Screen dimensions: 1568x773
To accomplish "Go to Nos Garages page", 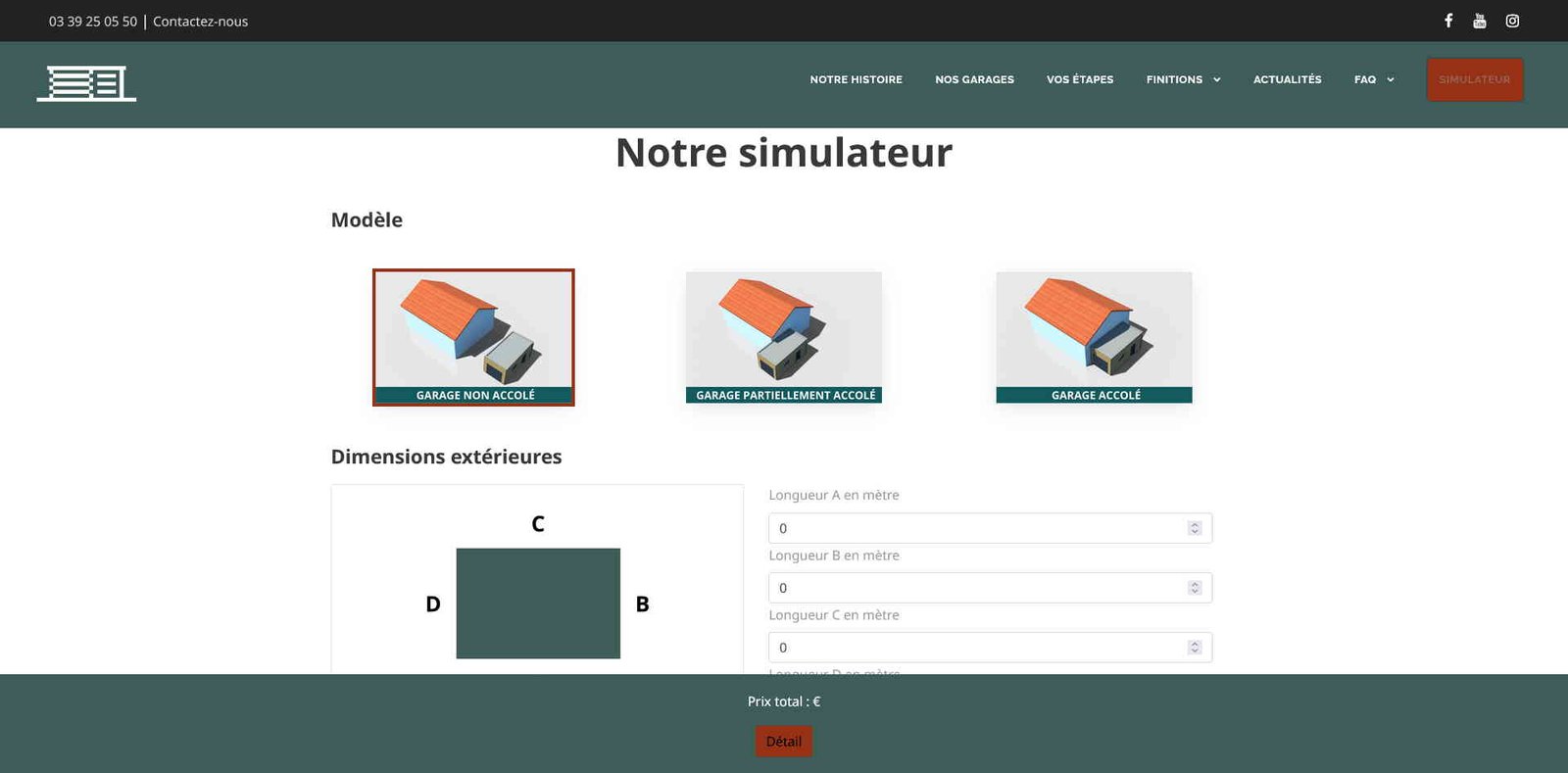I will [x=974, y=79].
